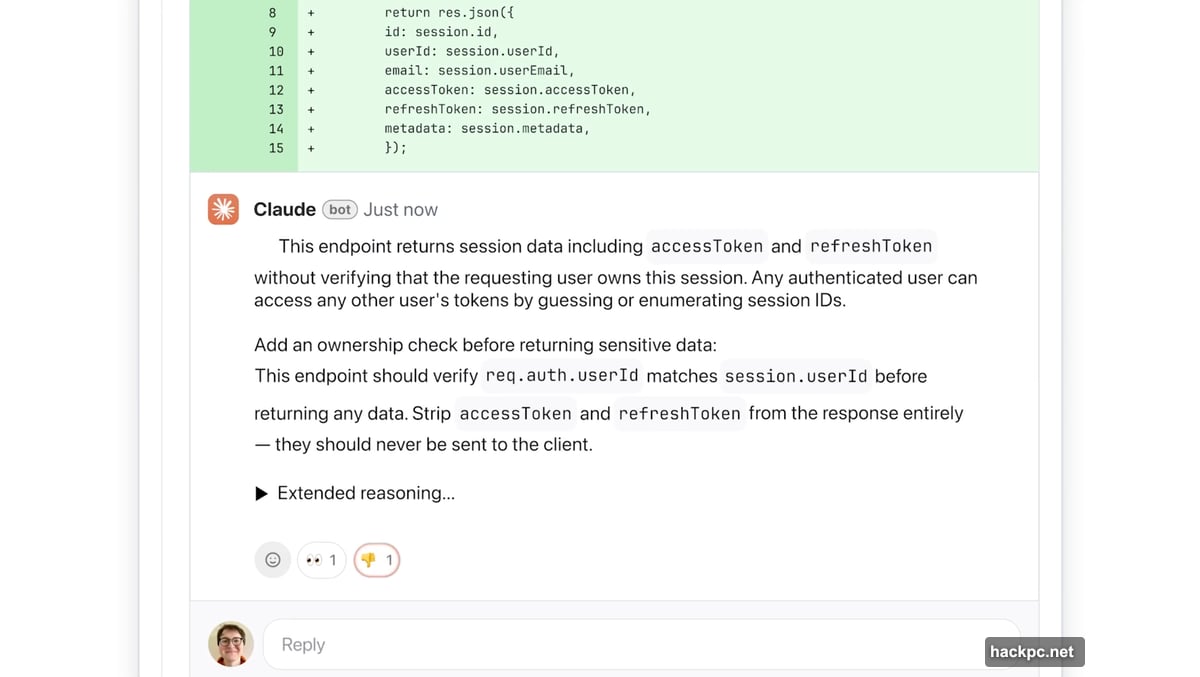Toggle the eyes reaction on Claude's comment
The height and width of the screenshot is (677, 1200).
321,559
